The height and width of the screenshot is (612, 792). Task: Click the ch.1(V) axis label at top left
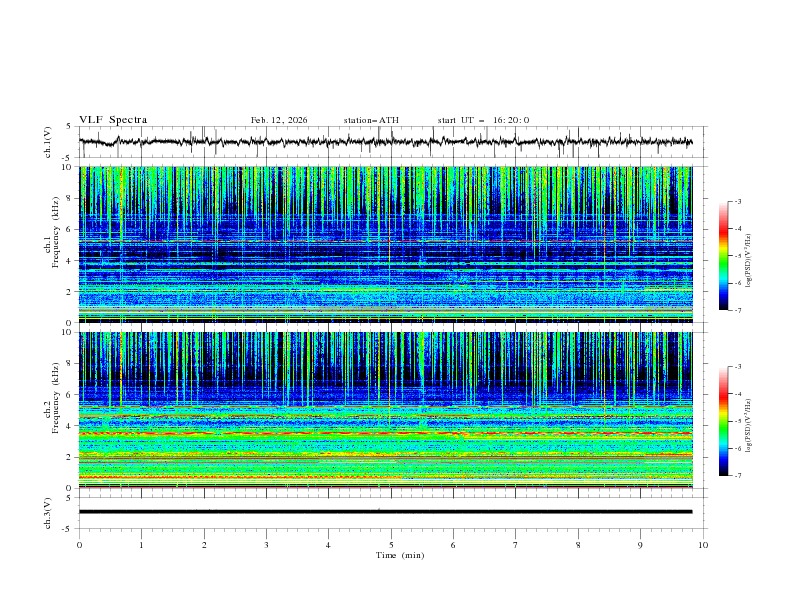pyautogui.click(x=48, y=142)
